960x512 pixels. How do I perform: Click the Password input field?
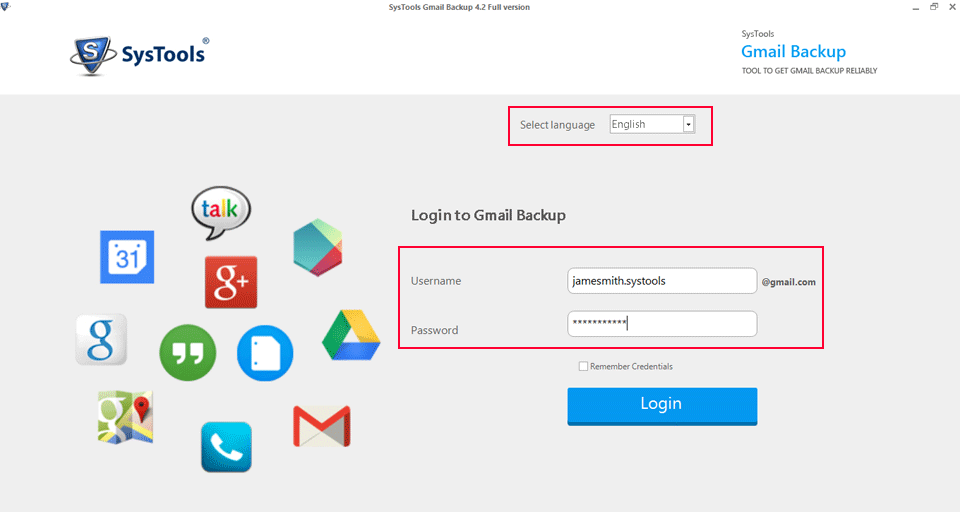coord(662,323)
